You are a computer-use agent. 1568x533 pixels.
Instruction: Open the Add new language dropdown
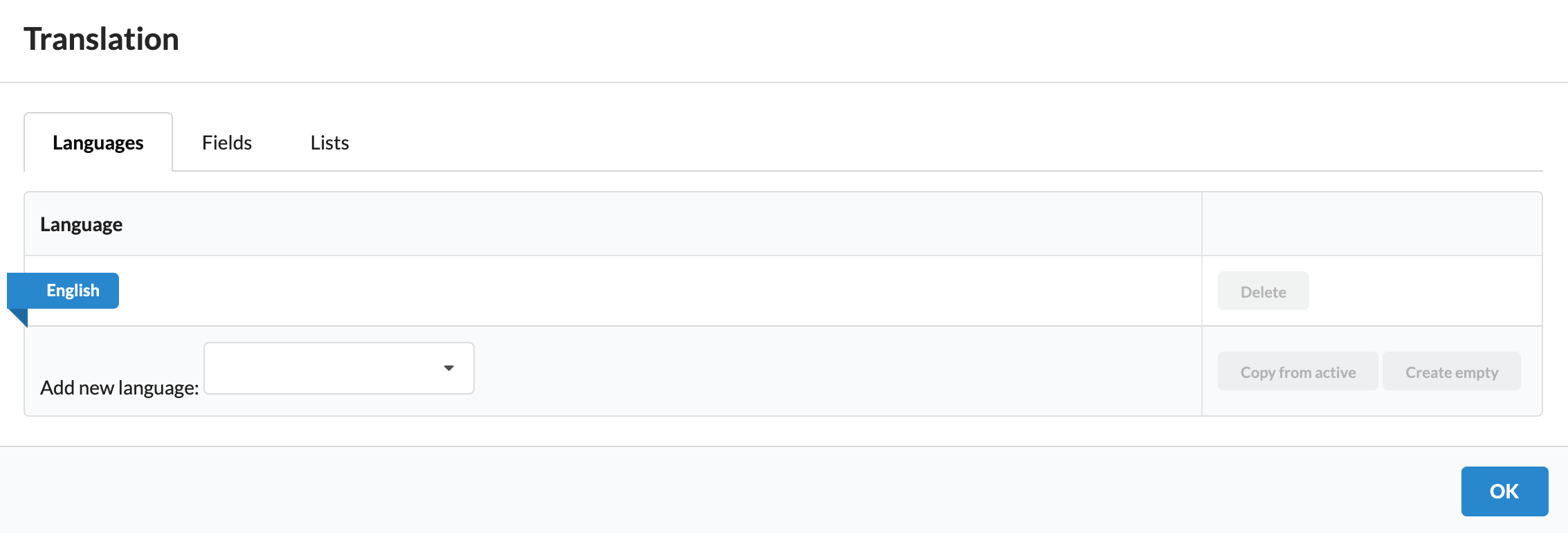(338, 368)
